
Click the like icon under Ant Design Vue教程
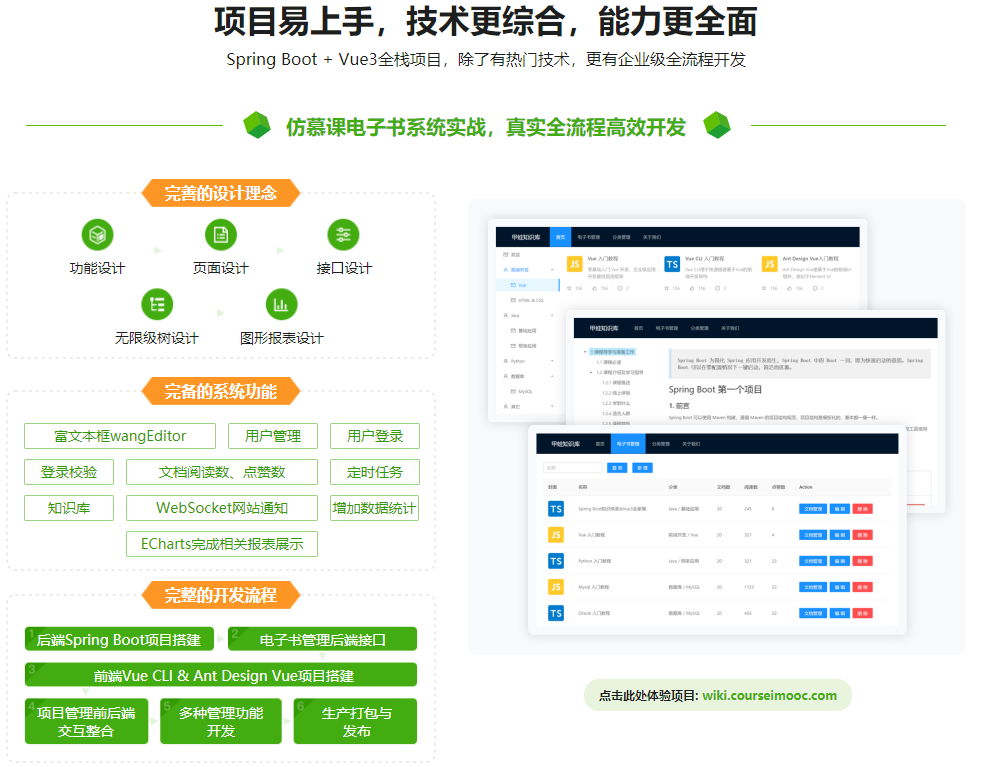coord(788,289)
